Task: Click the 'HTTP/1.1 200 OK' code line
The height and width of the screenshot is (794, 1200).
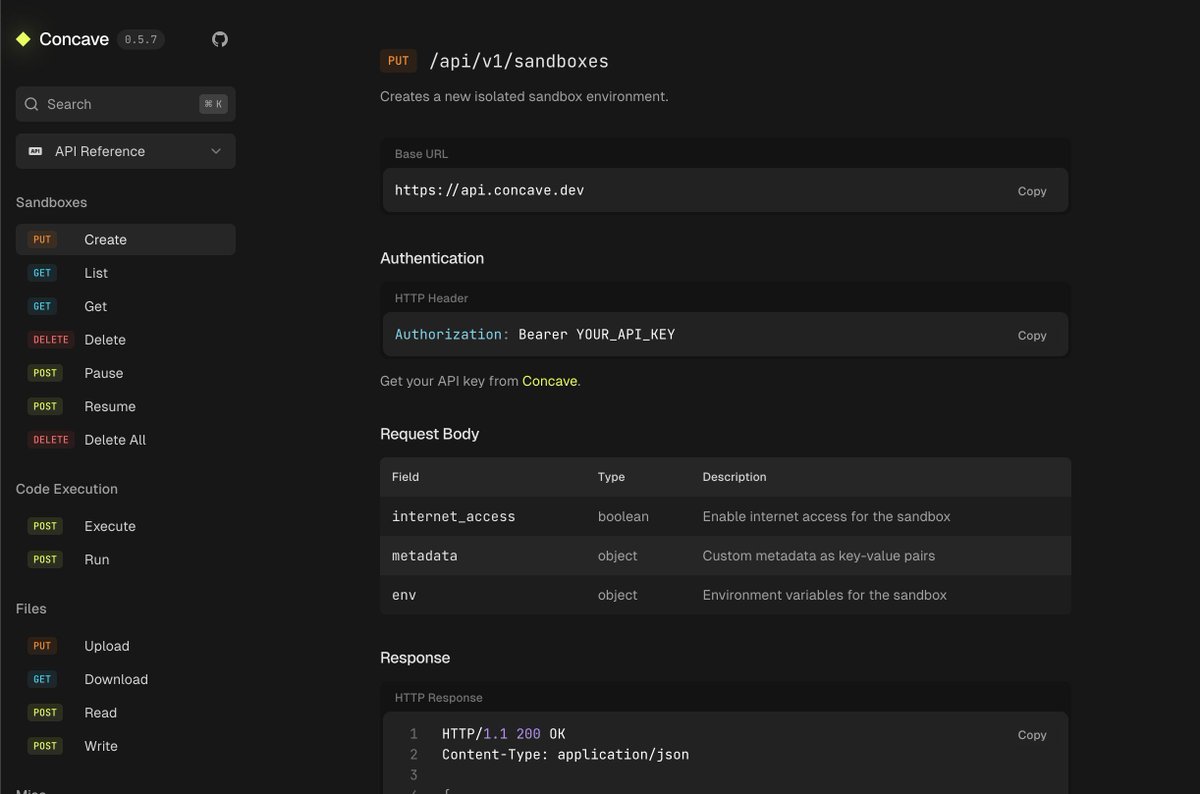Action: [x=504, y=734]
